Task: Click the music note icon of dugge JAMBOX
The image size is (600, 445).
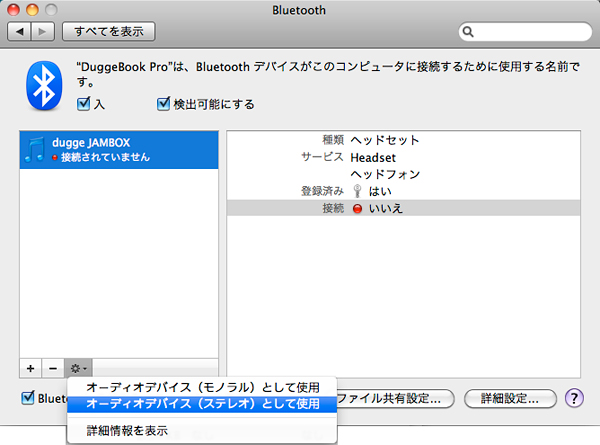Action: pyautogui.click(x=34, y=150)
